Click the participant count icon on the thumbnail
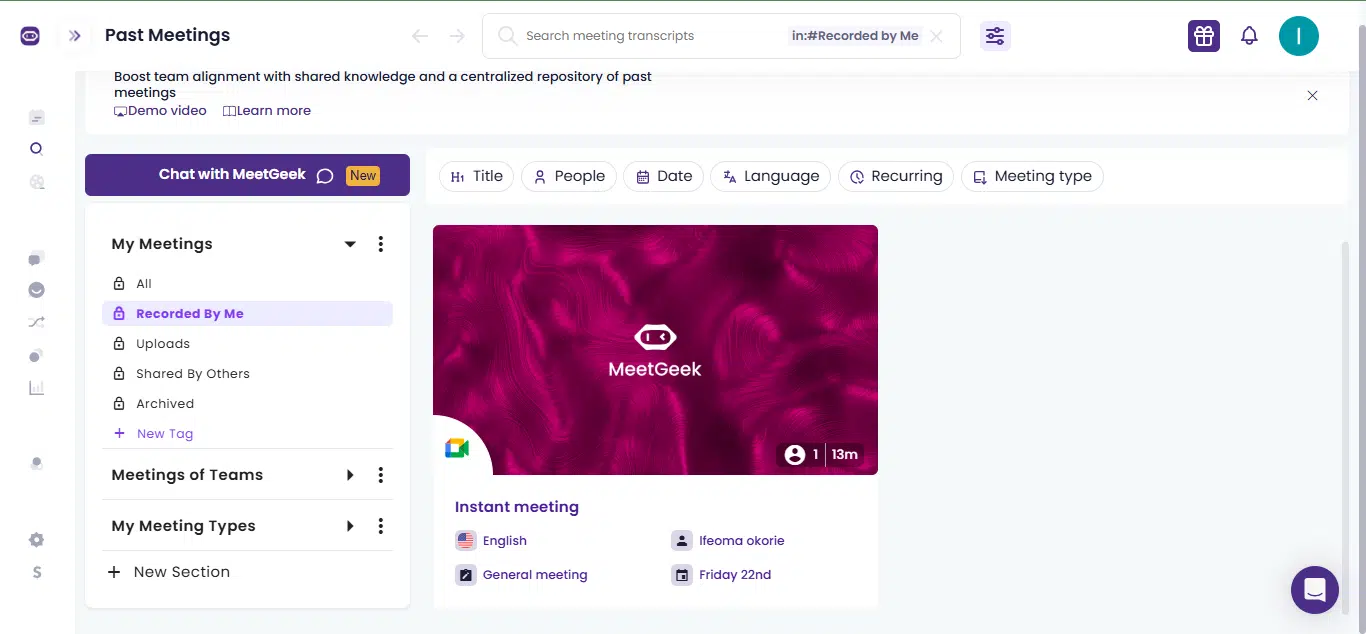1366x634 pixels. 795,455
